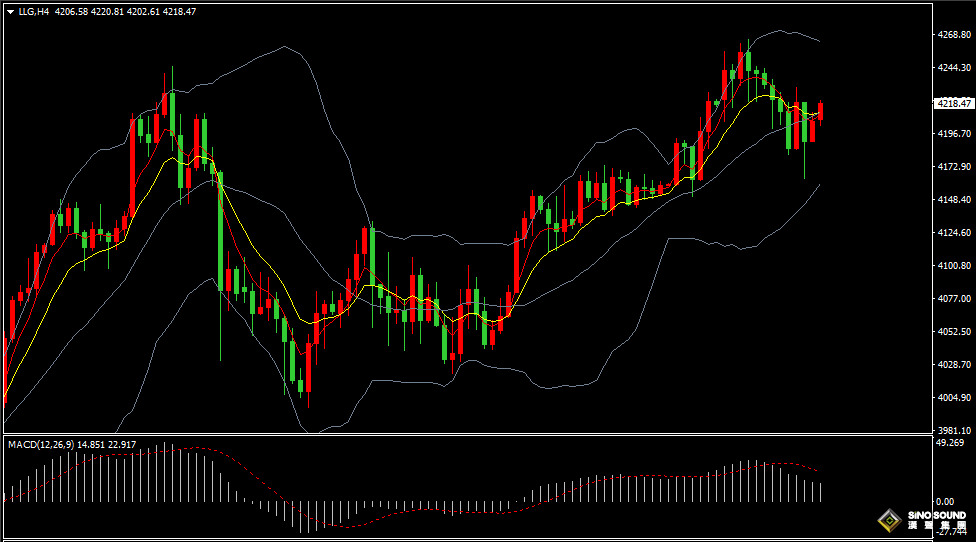Open the dropdown triangle beside LLG,H4
This screenshot has height=542, width=976.
point(10,11)
